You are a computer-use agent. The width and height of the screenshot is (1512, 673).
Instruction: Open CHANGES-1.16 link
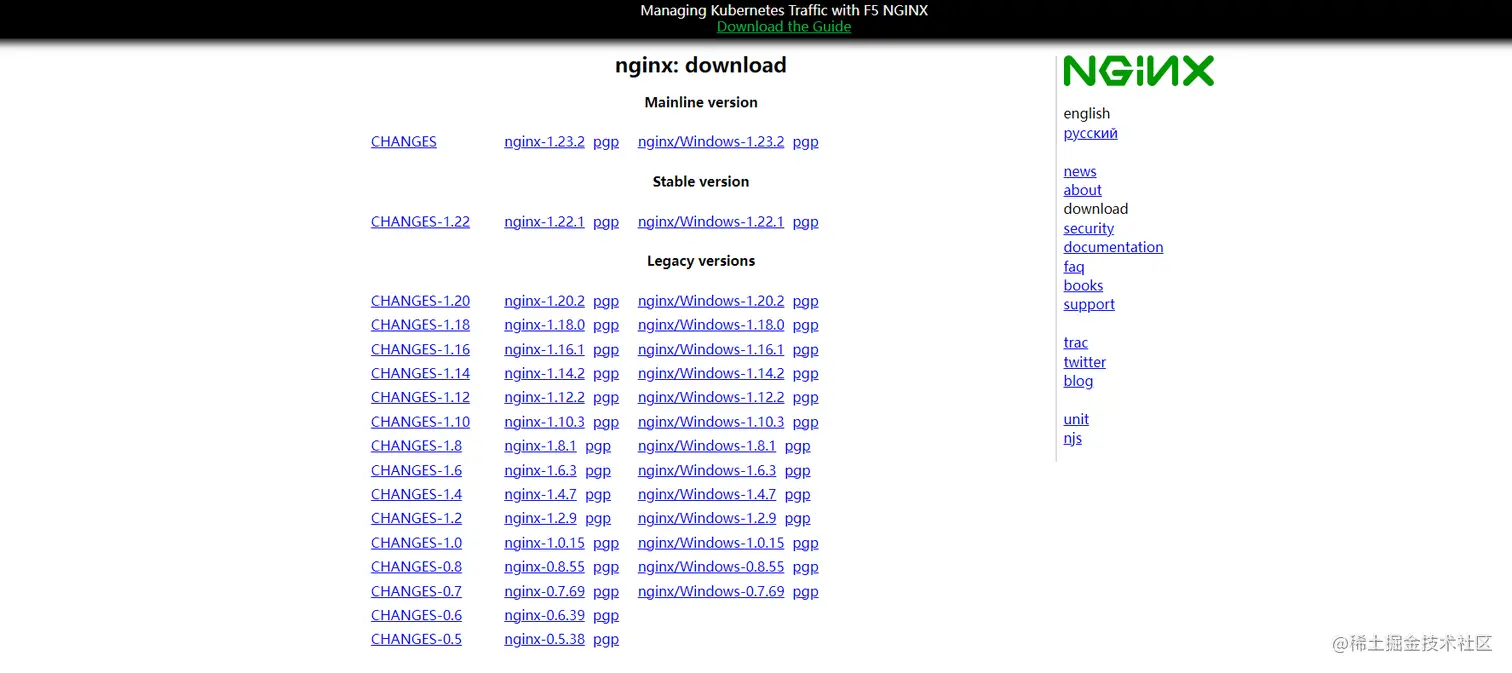click(x=420, y=350)
